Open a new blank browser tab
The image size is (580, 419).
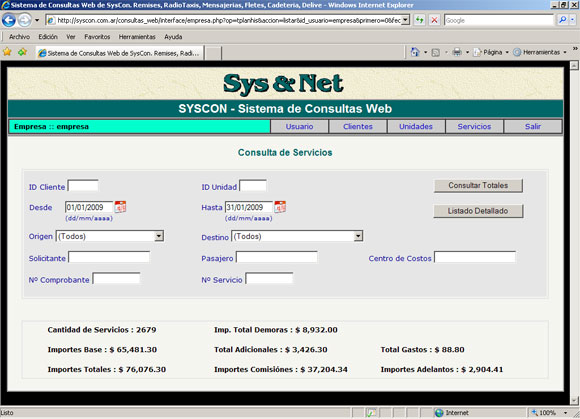tap(213, 53)
